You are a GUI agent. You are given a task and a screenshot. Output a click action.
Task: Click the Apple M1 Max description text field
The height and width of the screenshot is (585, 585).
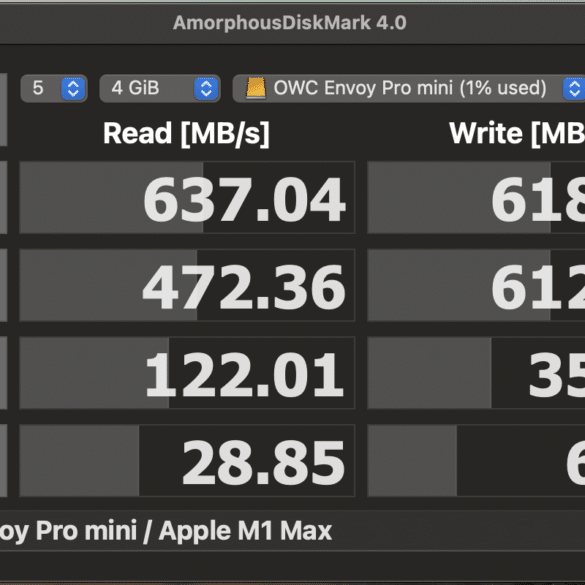292,531
